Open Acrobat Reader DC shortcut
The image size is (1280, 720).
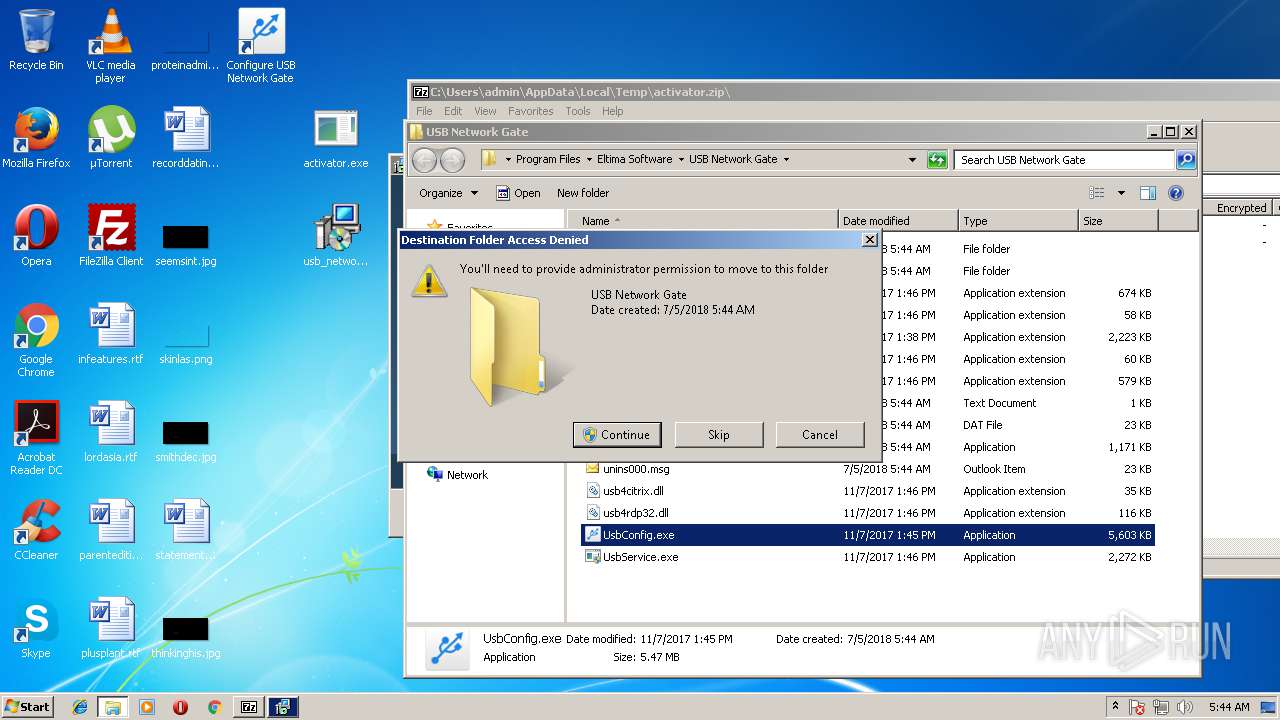tap(36, 438)
